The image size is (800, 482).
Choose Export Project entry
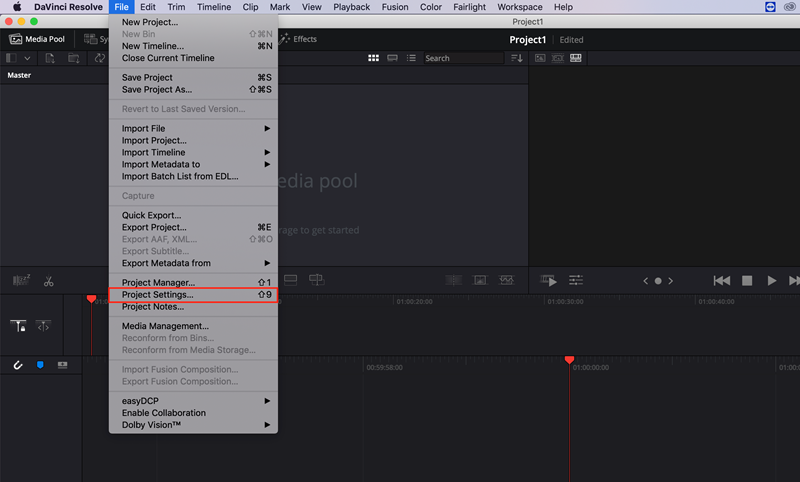[193, 227]
